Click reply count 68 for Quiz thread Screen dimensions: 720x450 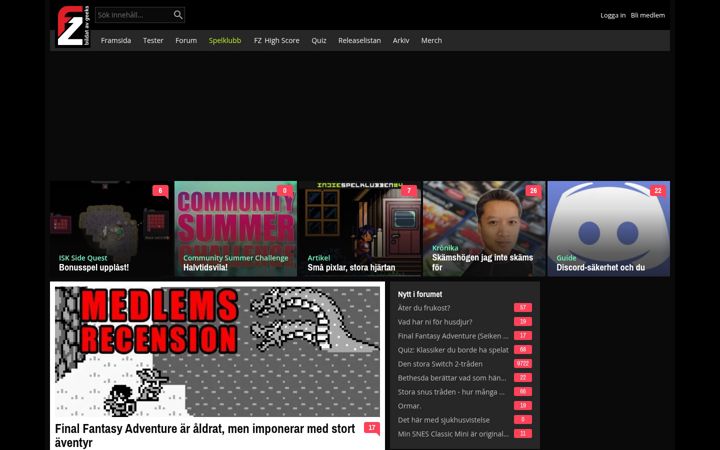[523, 350]
